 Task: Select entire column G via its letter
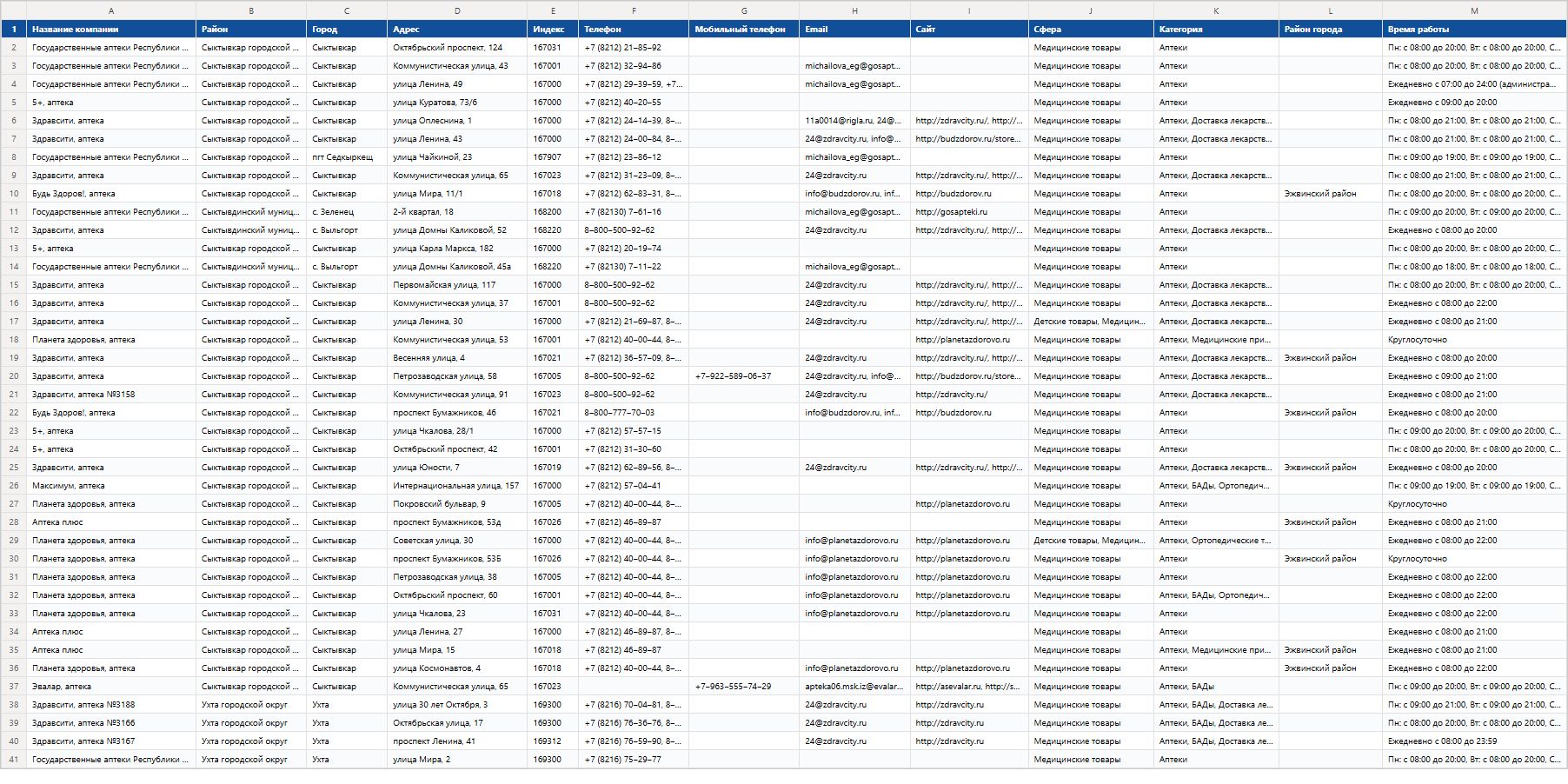(744, 10)
